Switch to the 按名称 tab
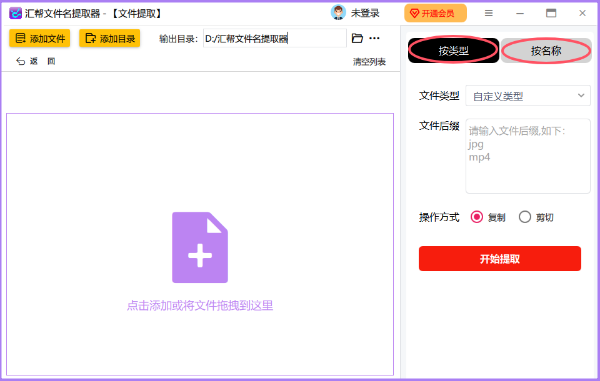 point(546,50)
